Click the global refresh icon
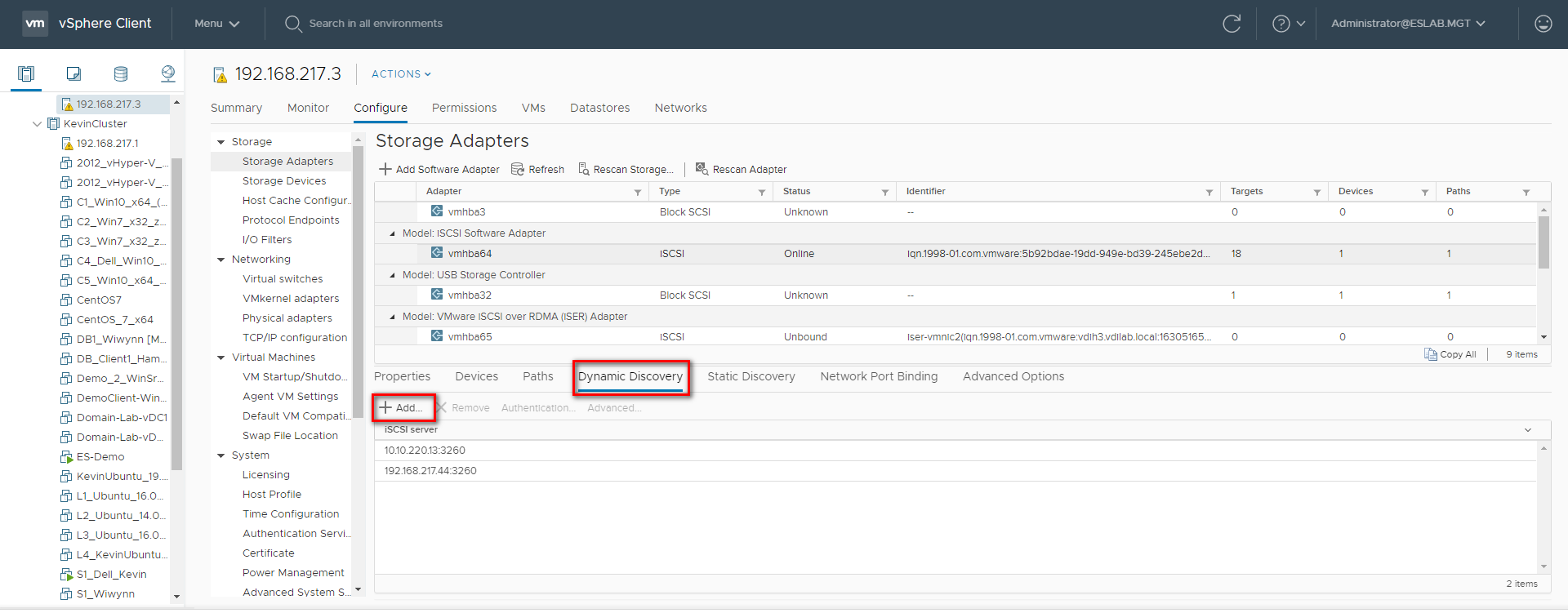 click(1232, 24)
